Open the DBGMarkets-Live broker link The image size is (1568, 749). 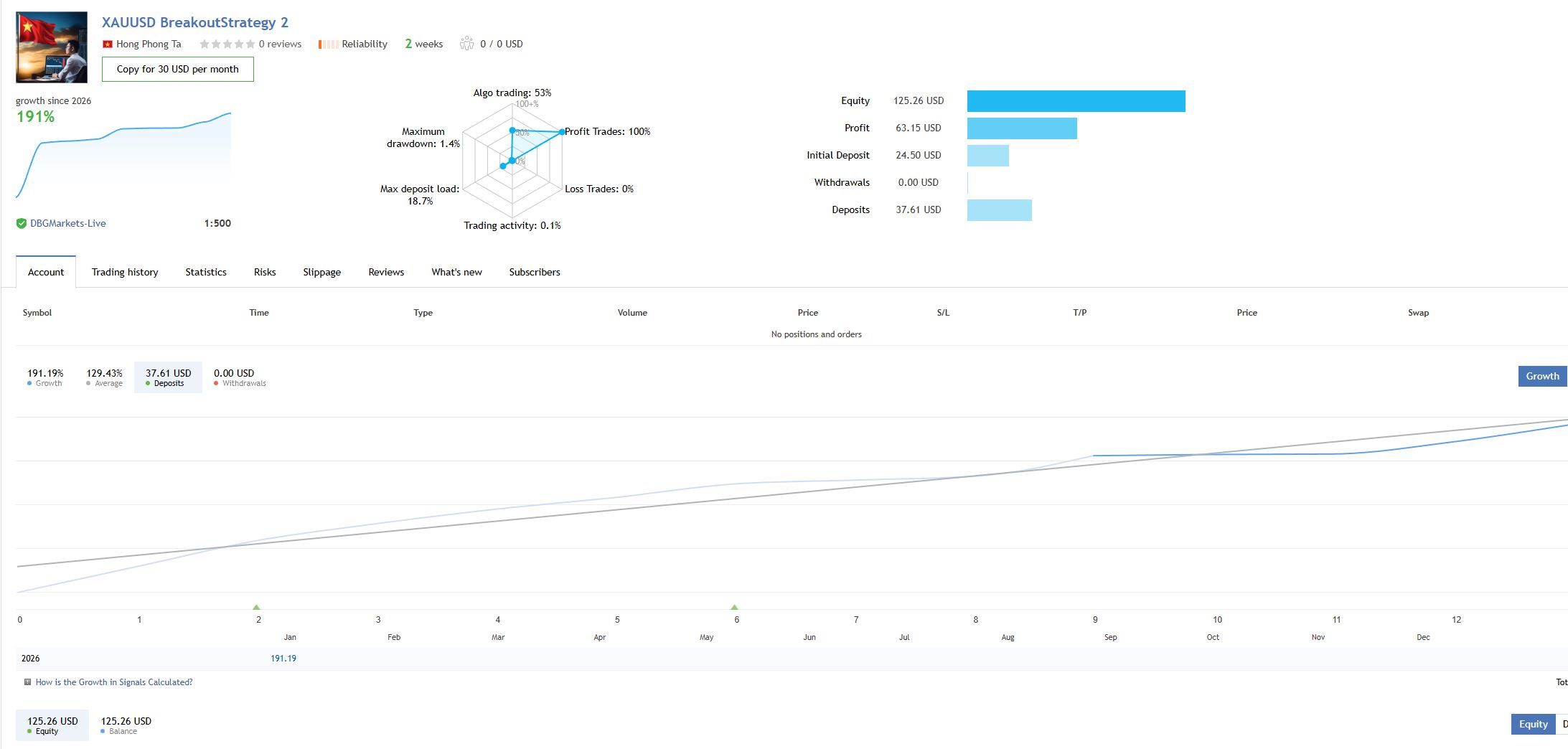(x=68, y=223)
